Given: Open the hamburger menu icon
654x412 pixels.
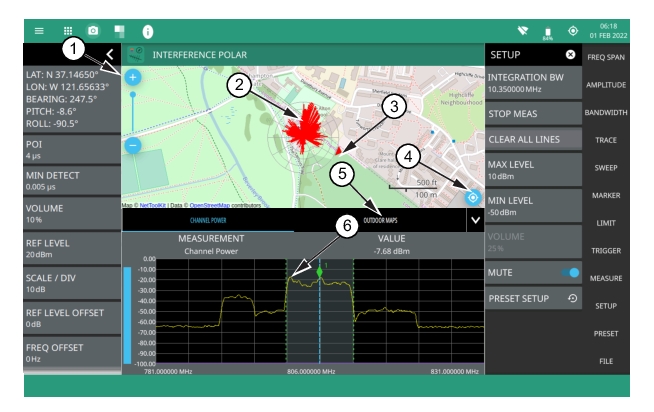Looking at the screenshot, I should point(38,31).
